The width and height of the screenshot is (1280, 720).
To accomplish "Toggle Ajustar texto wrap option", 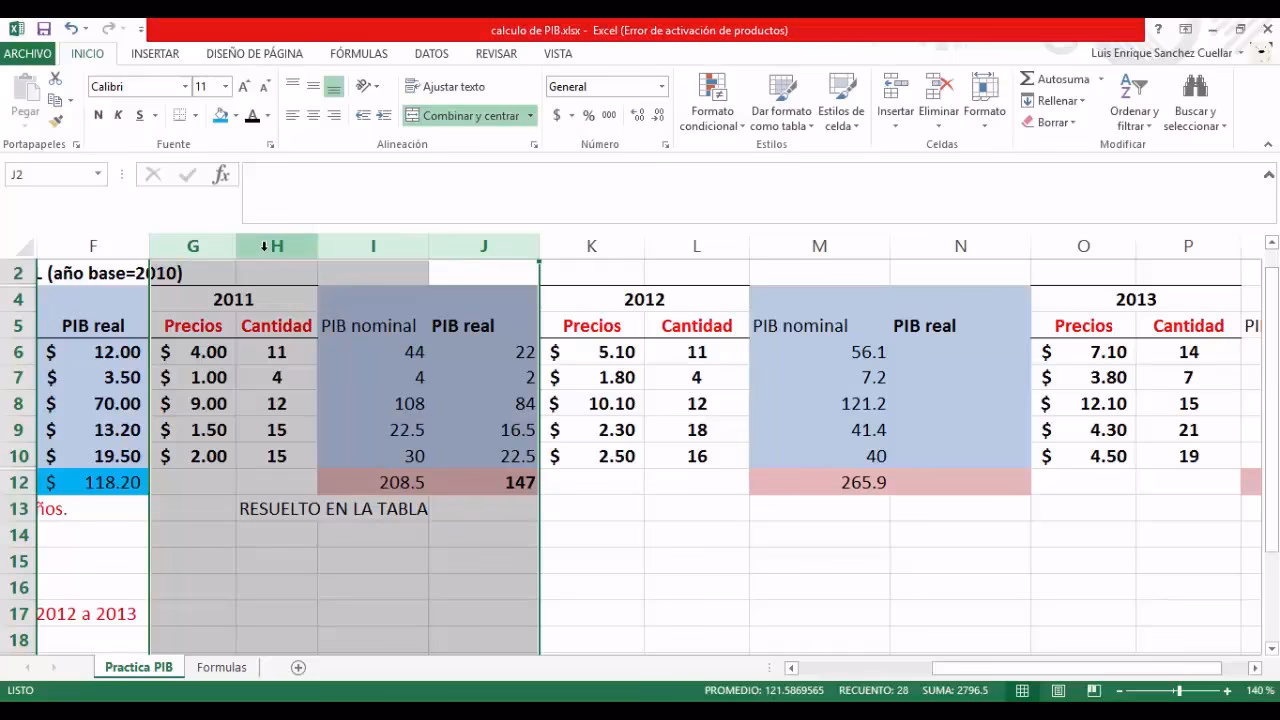I will tap(445, 87).
